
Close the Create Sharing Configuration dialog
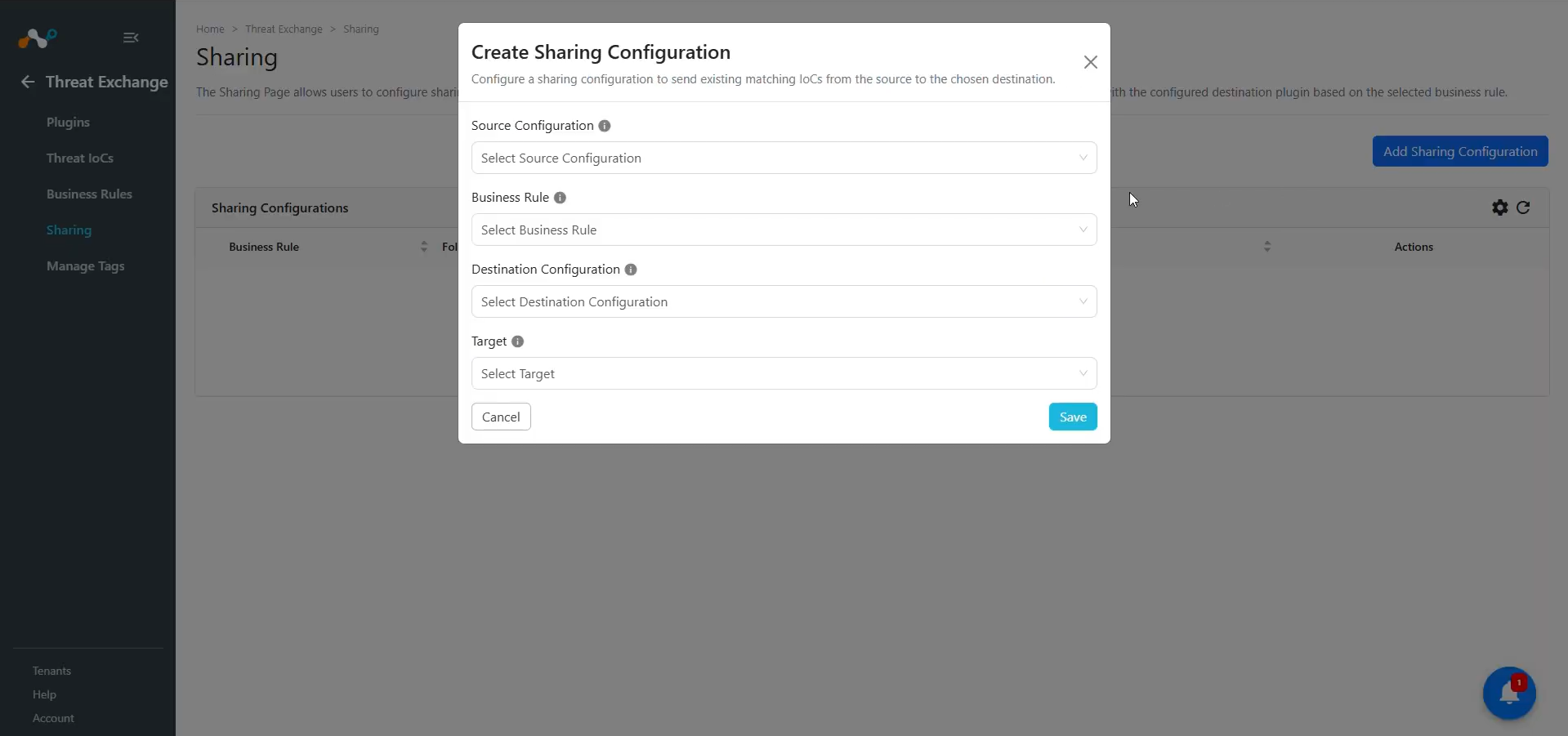(x=1090, y=62)
